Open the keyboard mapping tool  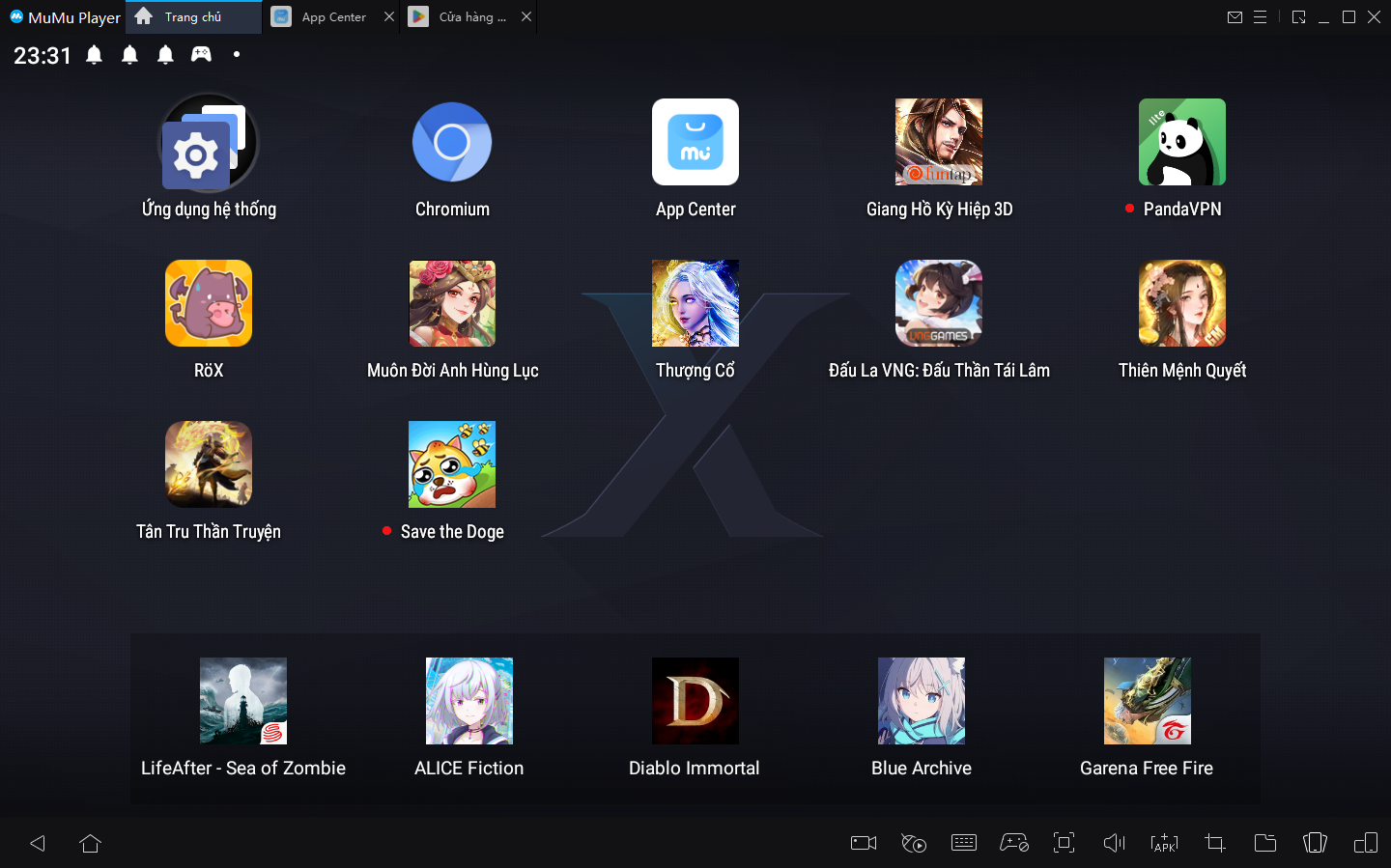click(x=964, y=843)
